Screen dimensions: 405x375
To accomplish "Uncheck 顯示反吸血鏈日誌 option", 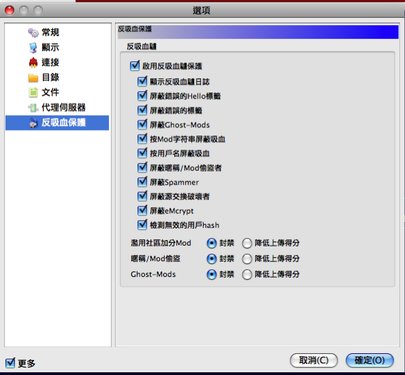I will point(142,81).
